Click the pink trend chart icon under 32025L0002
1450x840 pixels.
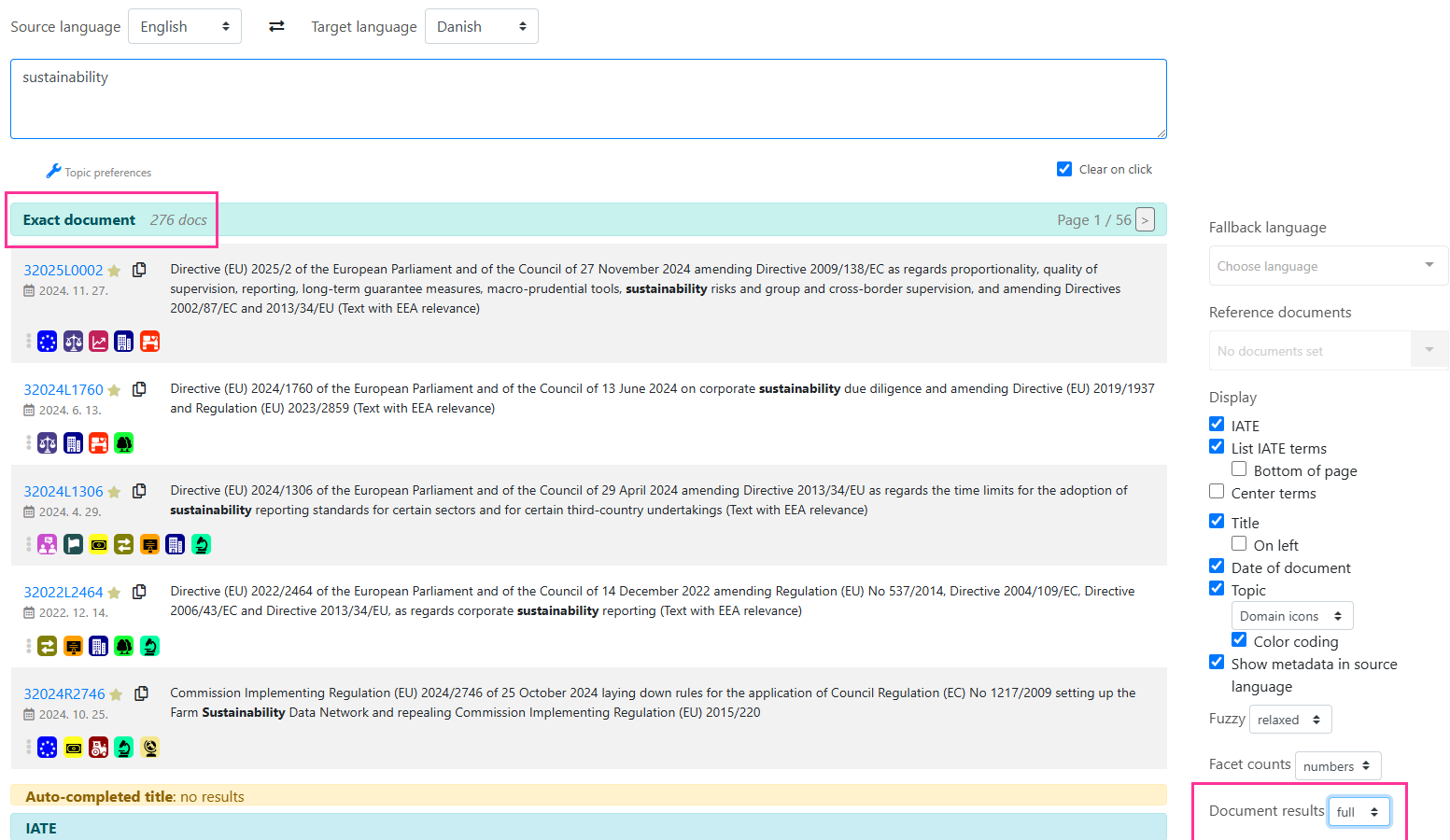point(98,342)
